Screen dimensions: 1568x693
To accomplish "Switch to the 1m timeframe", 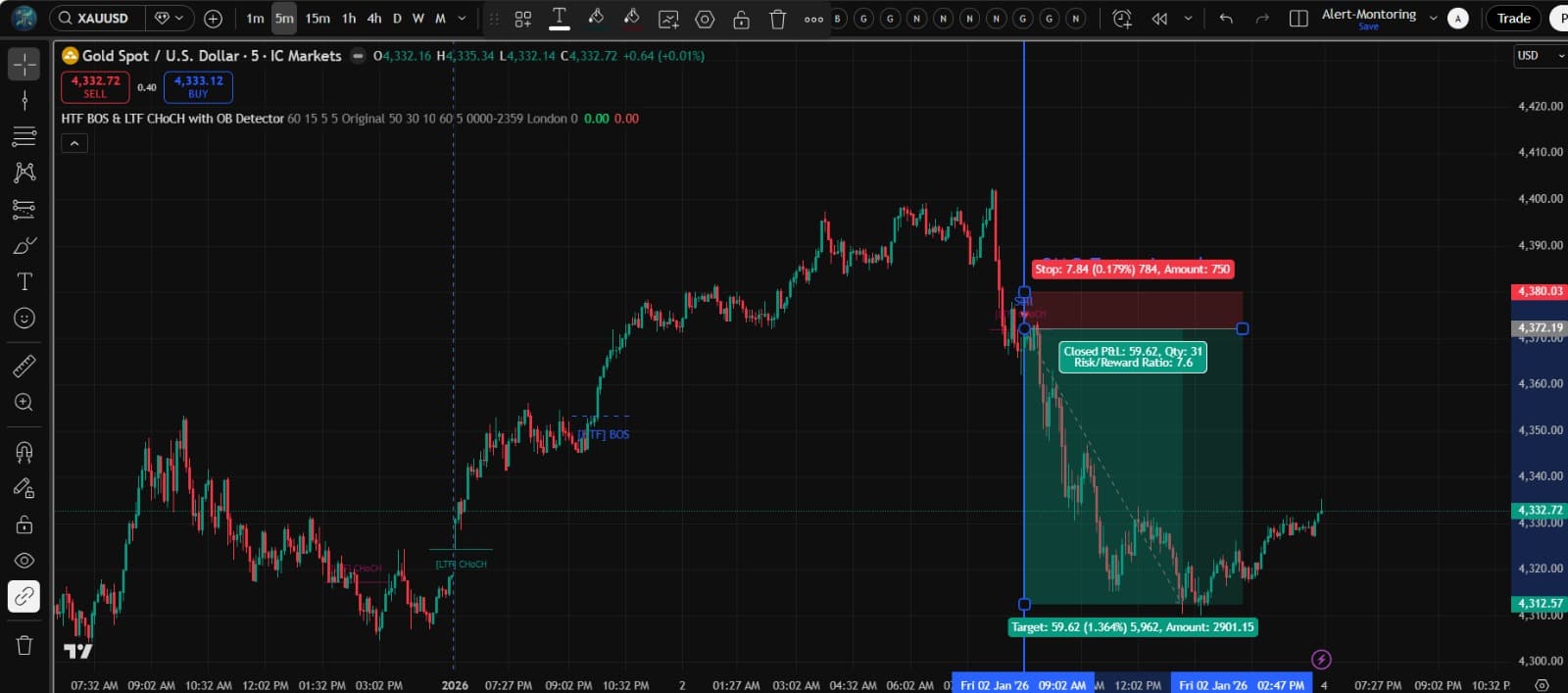I will 255,18.
